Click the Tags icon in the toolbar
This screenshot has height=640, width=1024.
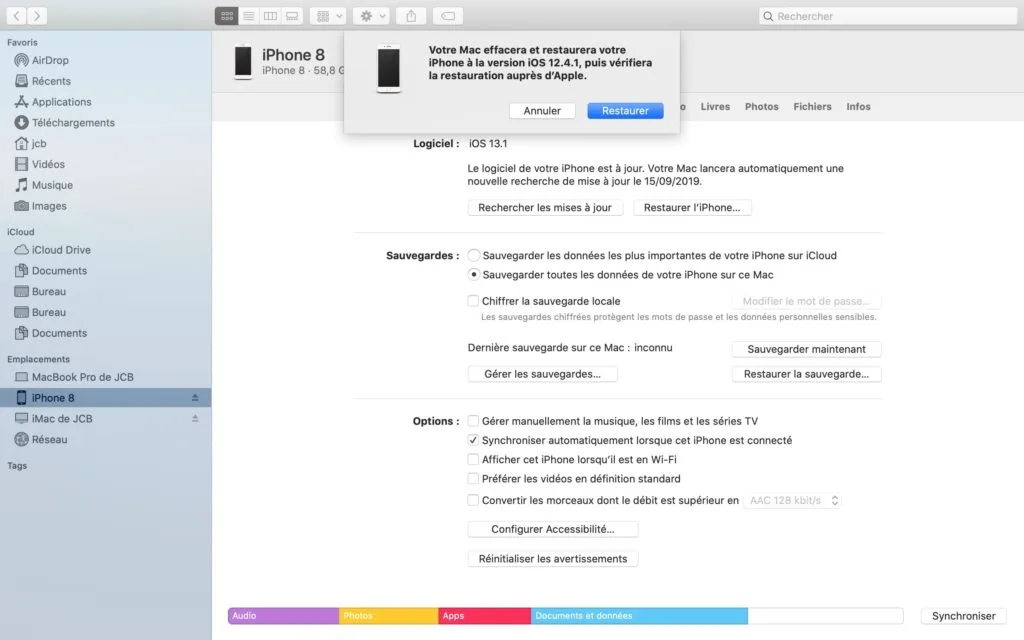coord(446,15)
